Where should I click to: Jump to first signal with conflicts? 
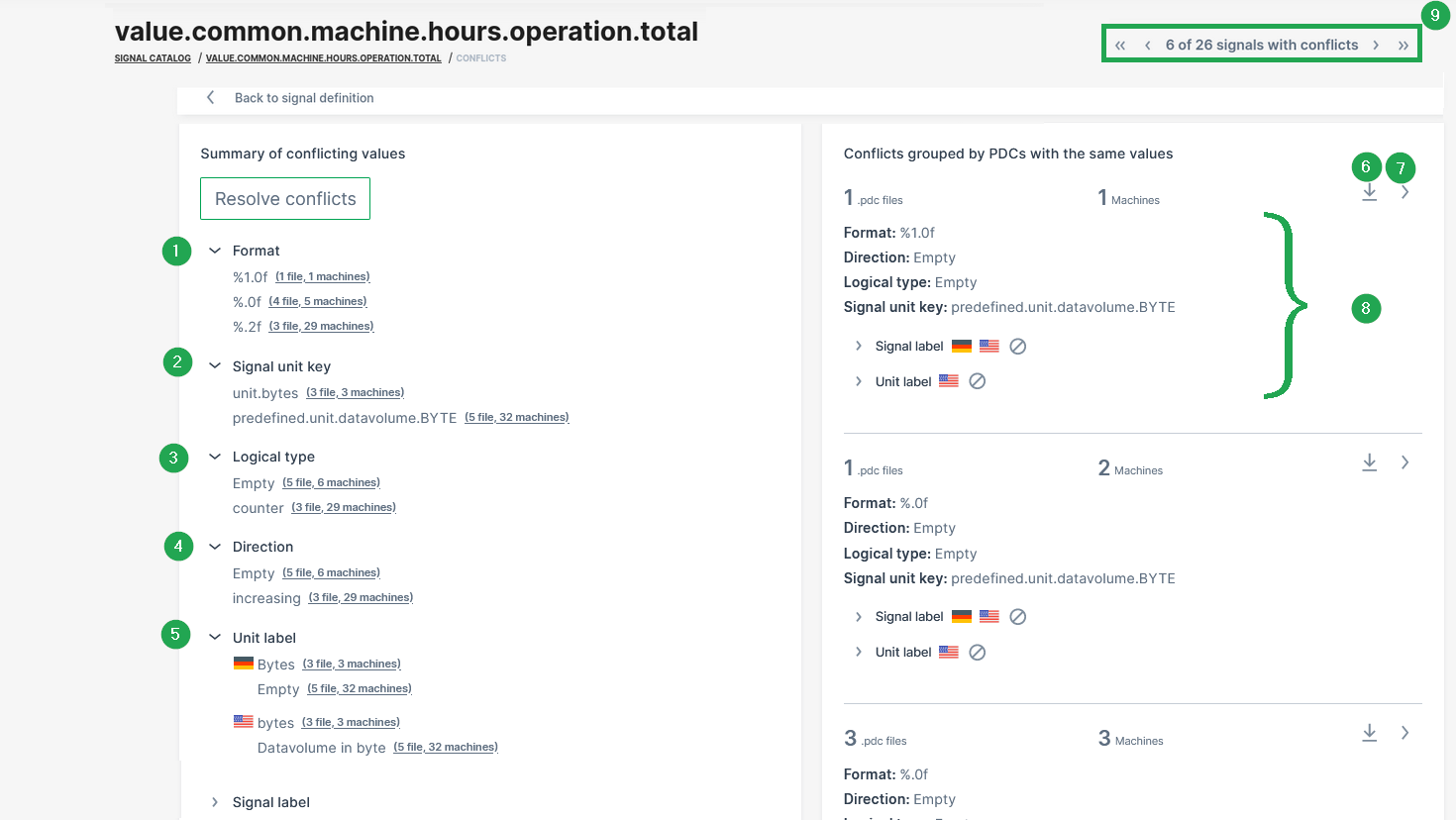[x=1120, y=46]
